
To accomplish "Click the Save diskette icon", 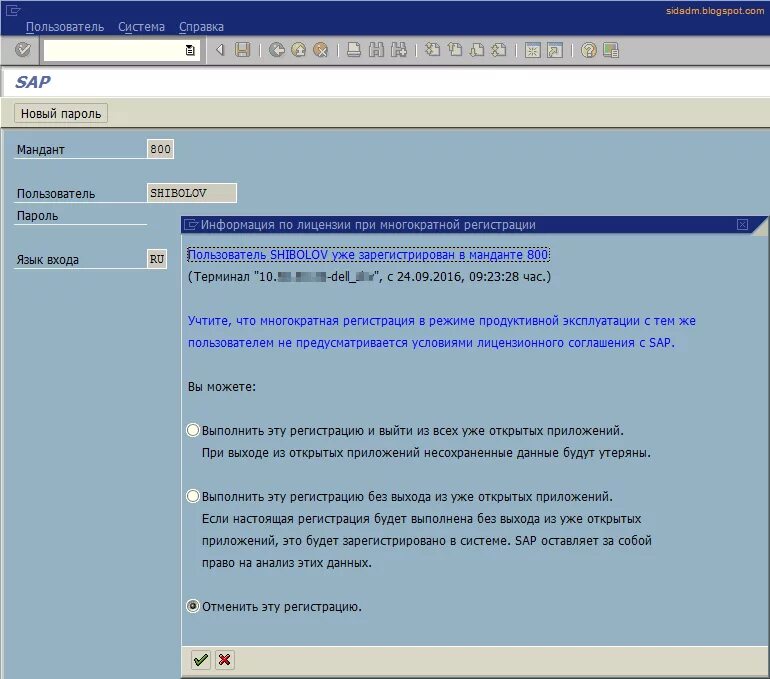I will click(243, 50).
